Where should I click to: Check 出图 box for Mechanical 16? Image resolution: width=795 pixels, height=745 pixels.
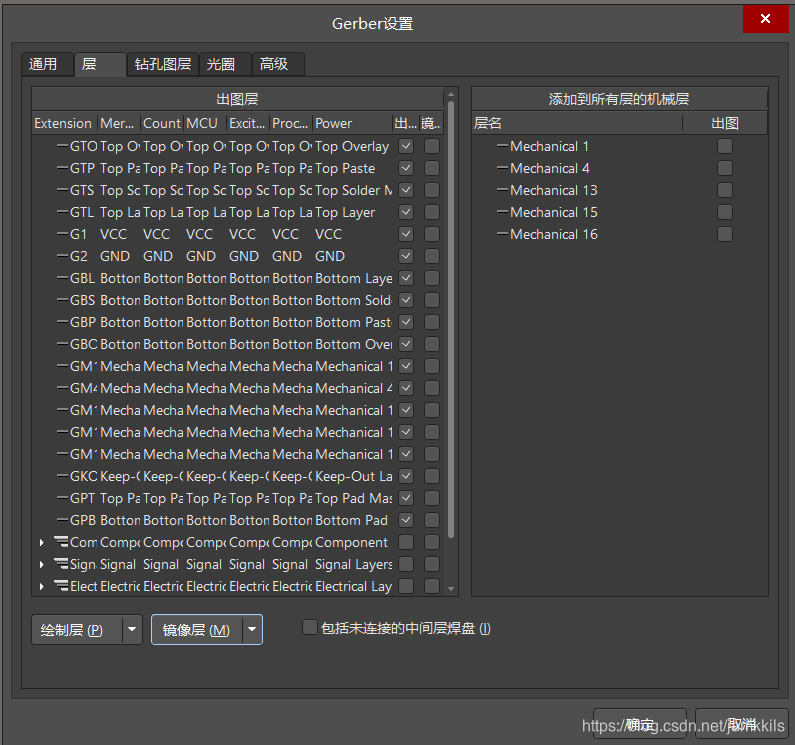tap(725, 234)
